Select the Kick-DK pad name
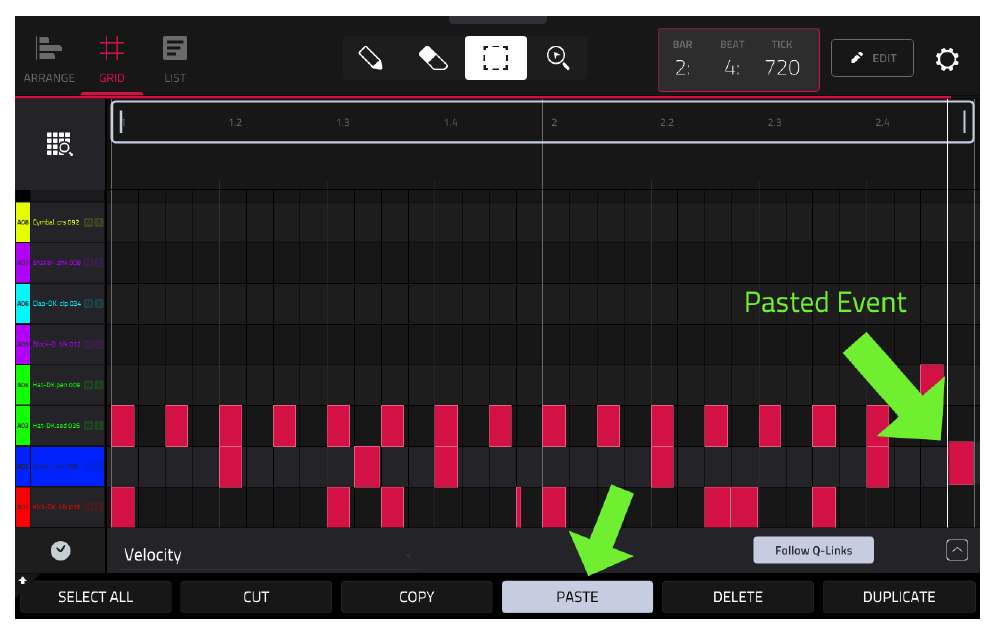996x636 pixels. click(57, 507)
